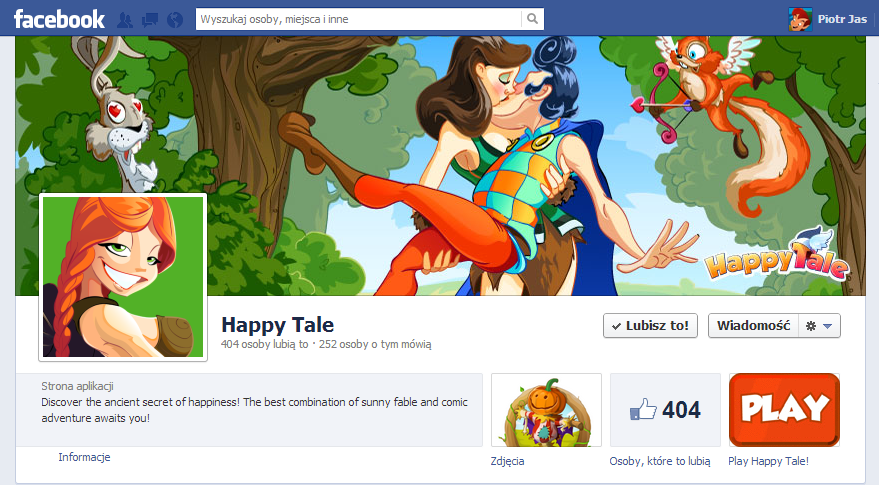
Task: Open messages icon in top bar
Action: tap(150, 19)
